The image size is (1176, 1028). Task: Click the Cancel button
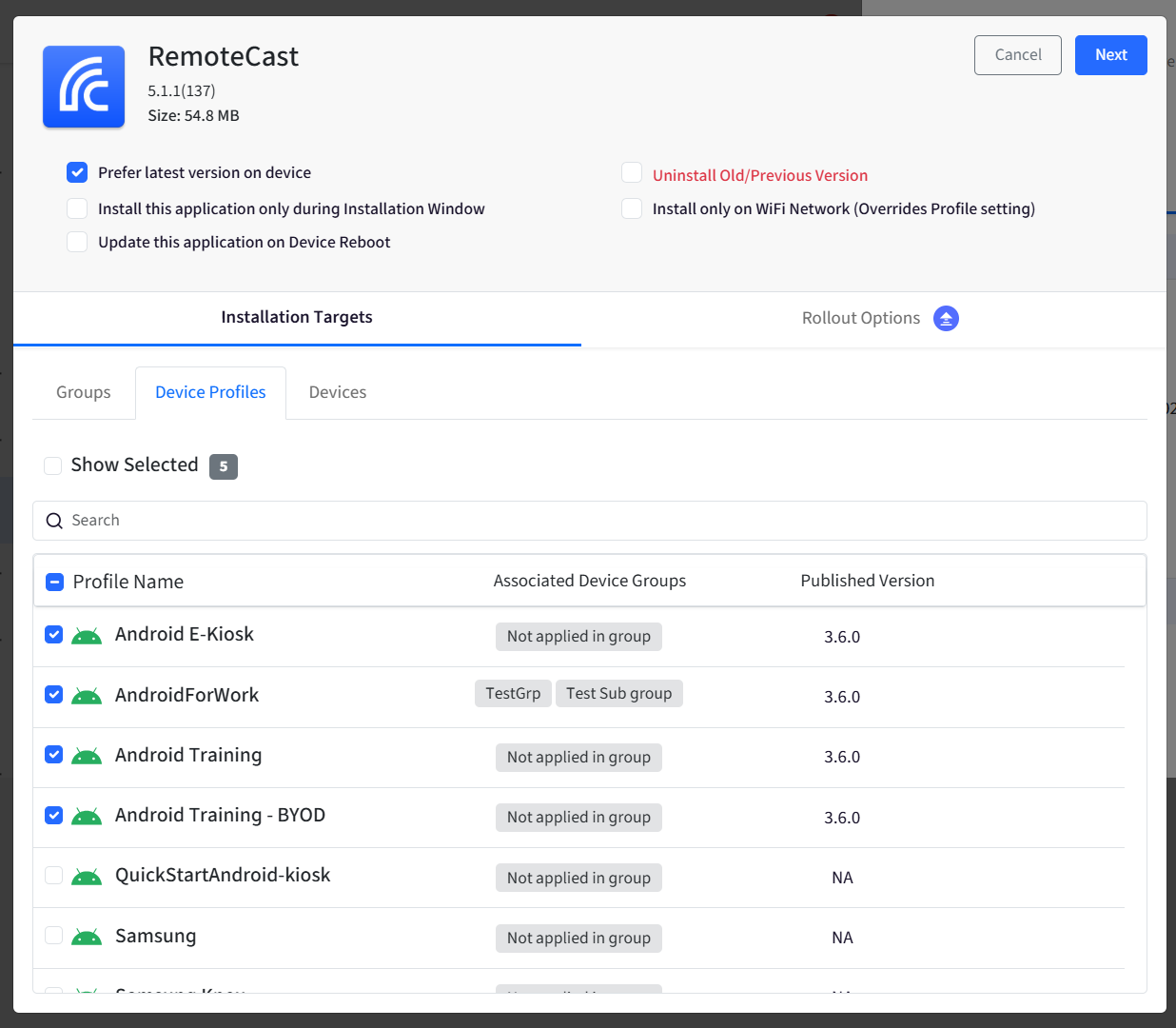(1018, 55)
